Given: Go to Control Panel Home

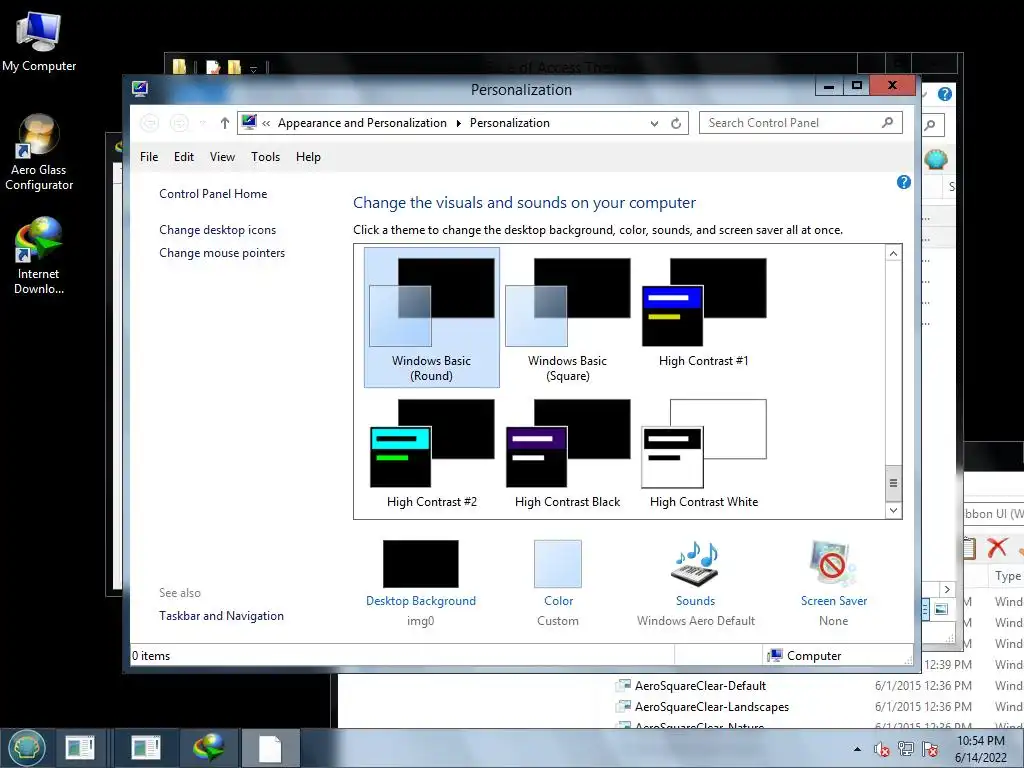Looking at the screenshot, I should click(213, 194).
